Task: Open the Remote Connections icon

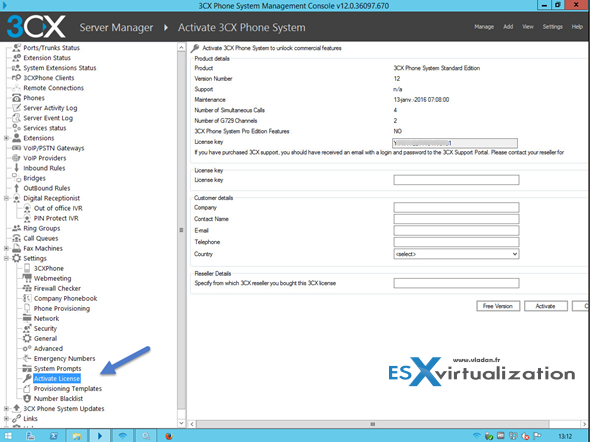Action: coord(16,88)
